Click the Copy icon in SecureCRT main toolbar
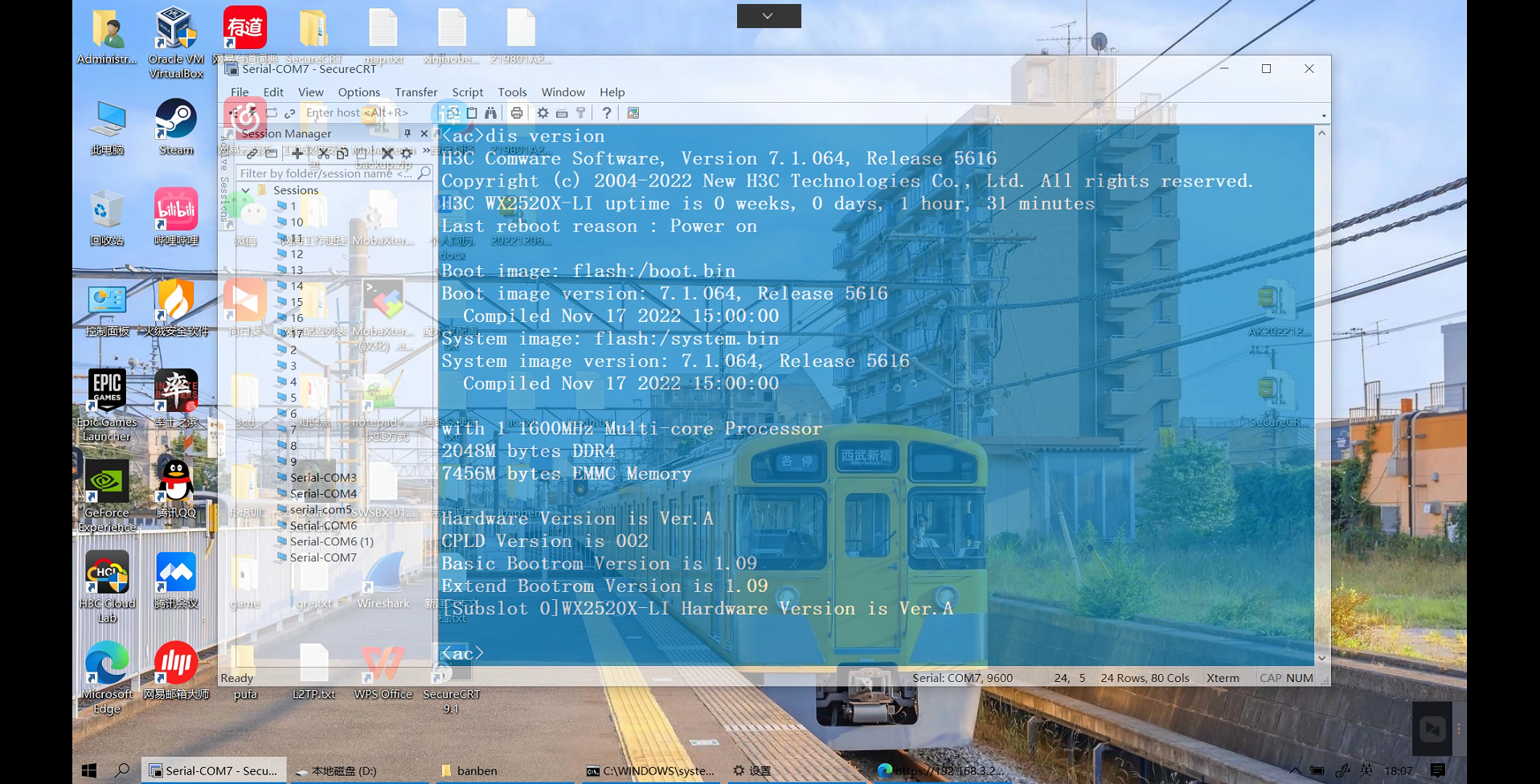Image resolution: width=1540 pixels, height=784 pixels. 453,113
